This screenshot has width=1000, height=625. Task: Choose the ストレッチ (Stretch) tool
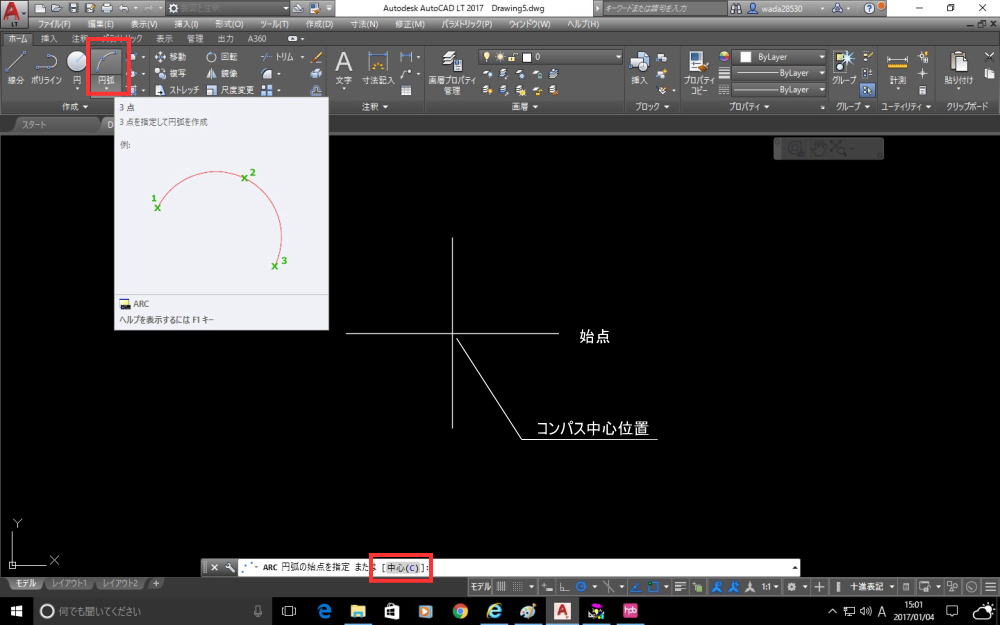pyautogui.click(x=177, y=90)
